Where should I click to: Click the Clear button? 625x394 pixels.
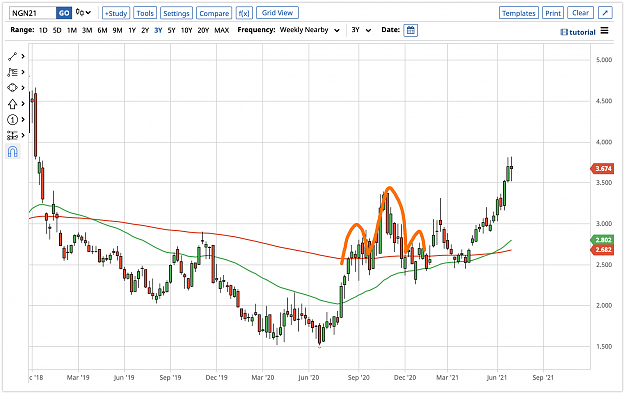pyautogui.click(x=580, y=13)
